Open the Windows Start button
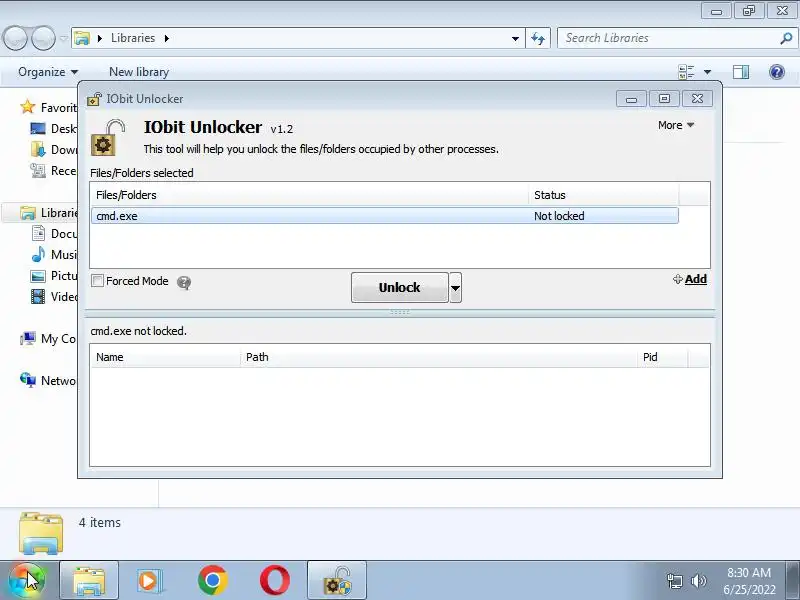 (x=26, y=581)
